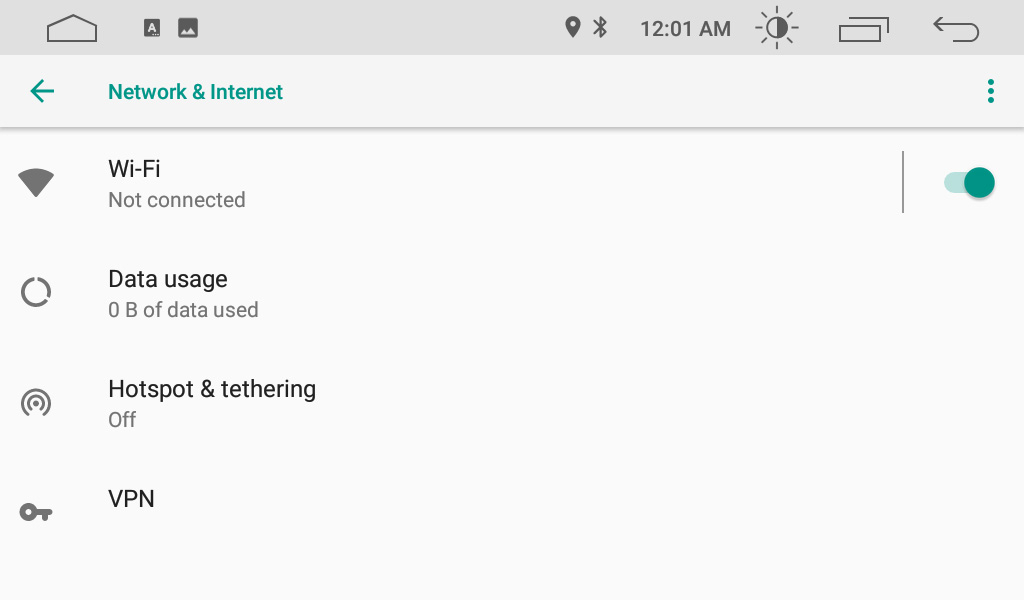Open the brightness adjustment icon
The image size is (1024, 600).
[777, 27]
